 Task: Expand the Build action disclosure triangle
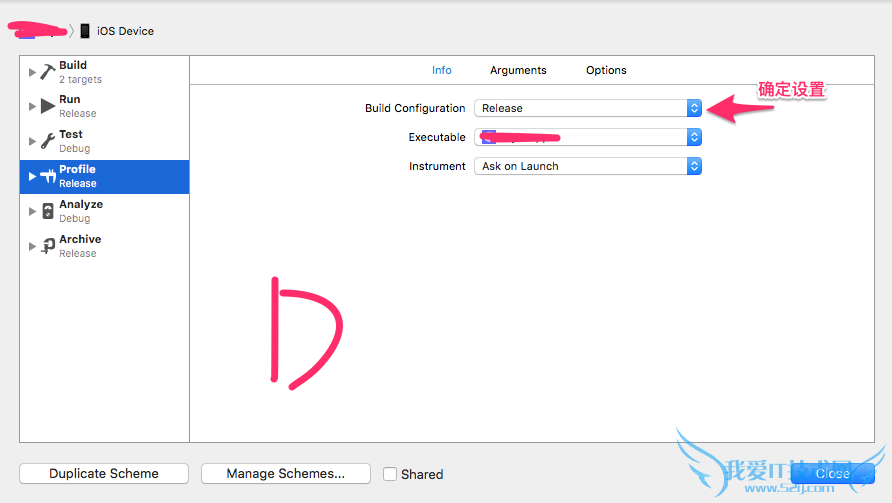pyautogui.click(x=32, y=72)
